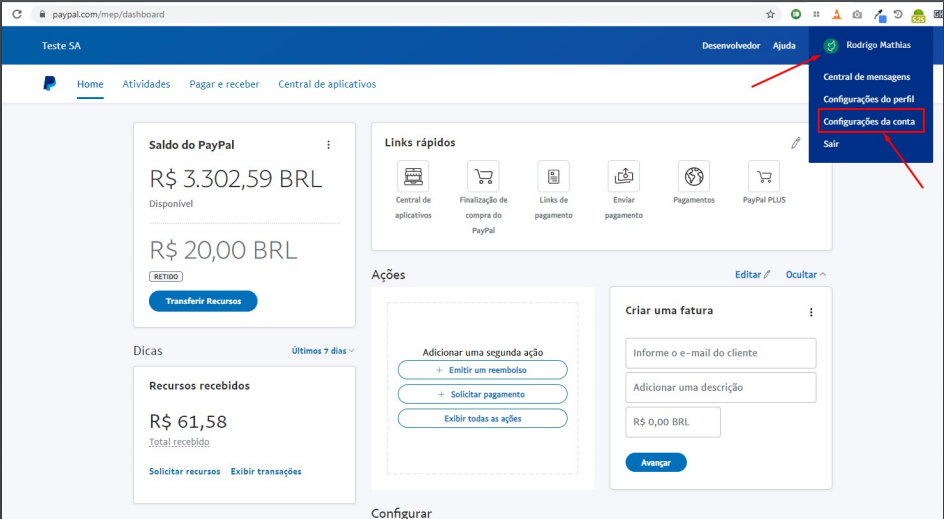The image size is (944, 519).
Task: Click the Desenvolvedor header link
Action: (731, 46)
